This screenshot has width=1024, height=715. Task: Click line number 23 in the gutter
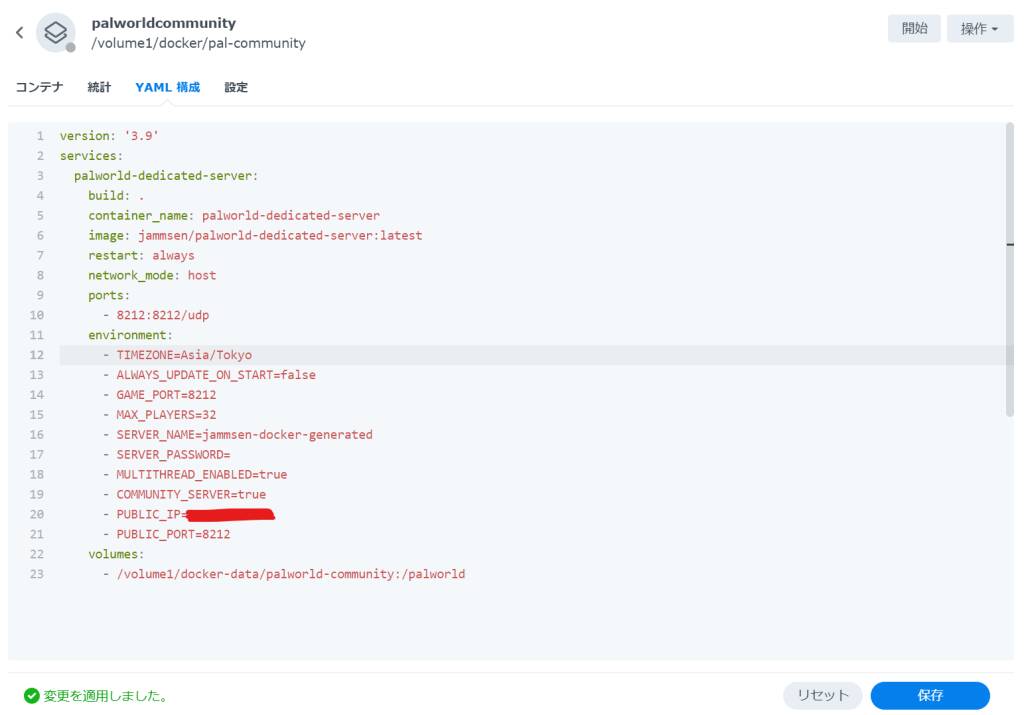tap(37, 574)
